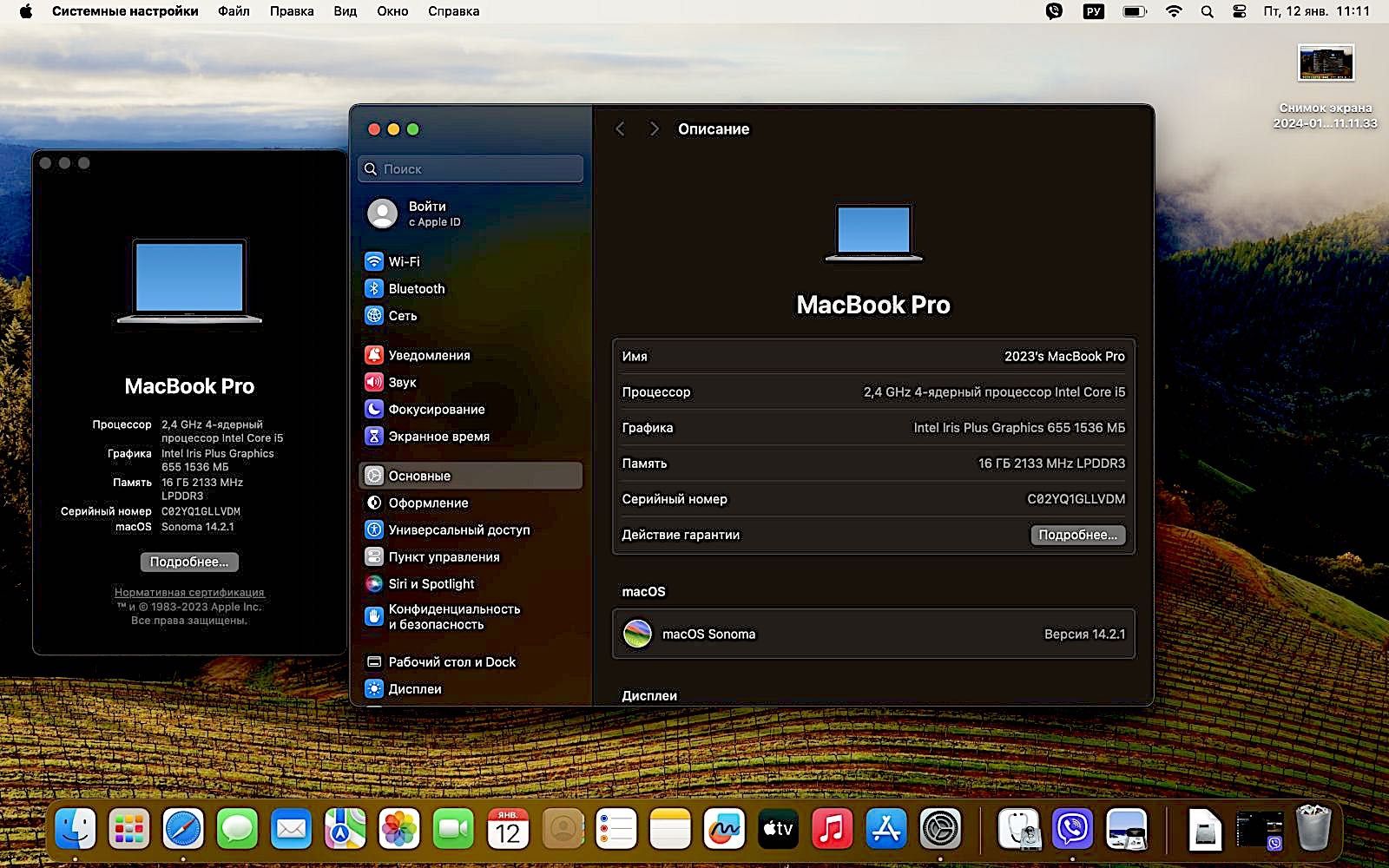1389x868 pixels.
Task: Launch Safari from the Dock
Action: coord(183,829)
